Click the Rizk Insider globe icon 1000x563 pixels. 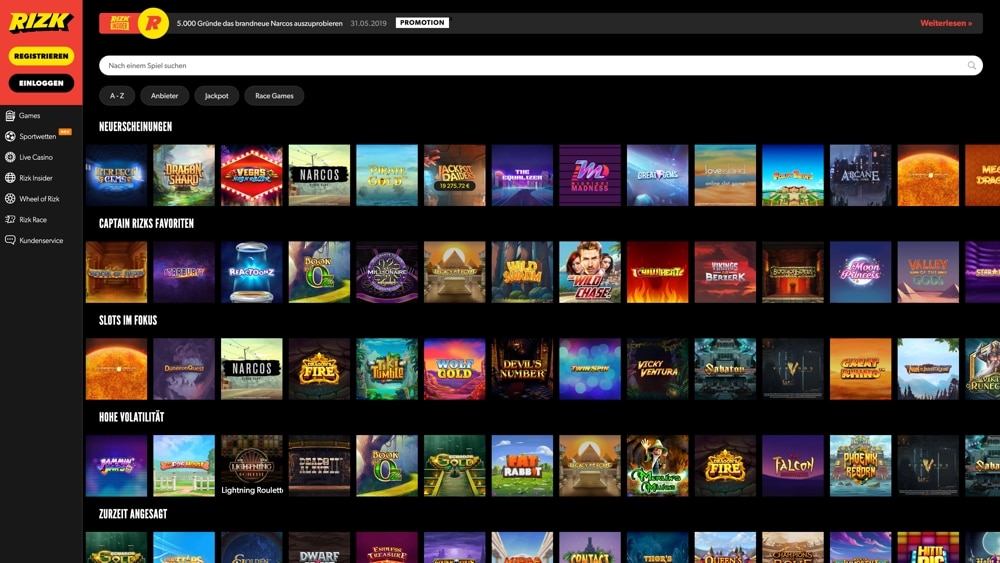(10, 178)
